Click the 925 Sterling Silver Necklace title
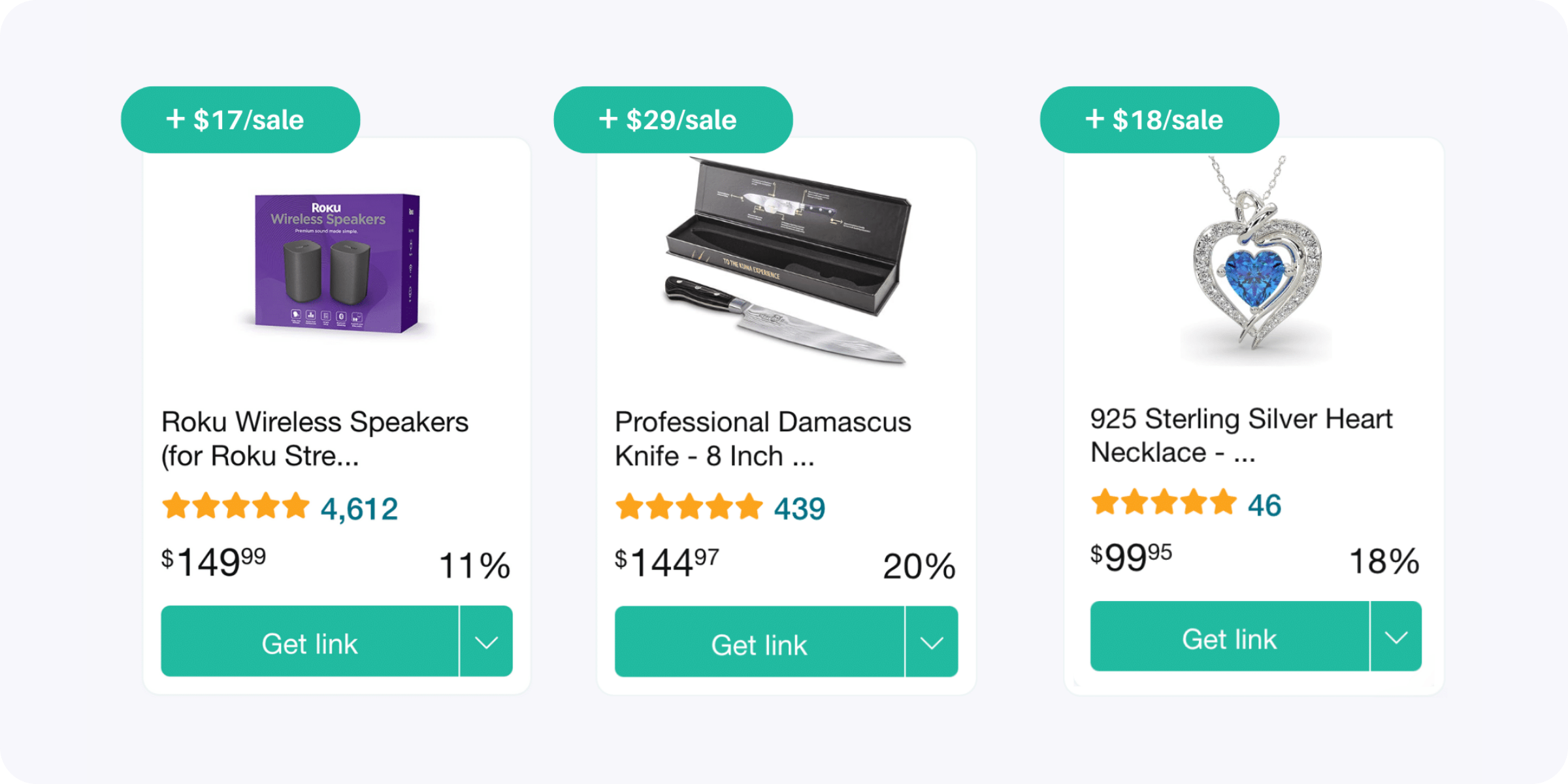 point(1241,434)
